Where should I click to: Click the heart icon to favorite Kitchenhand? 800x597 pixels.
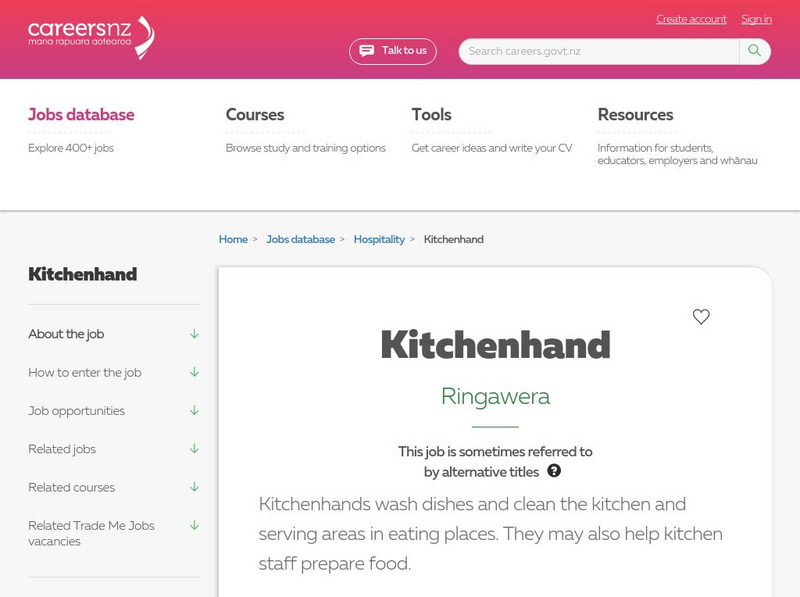[x=700, y=318]
